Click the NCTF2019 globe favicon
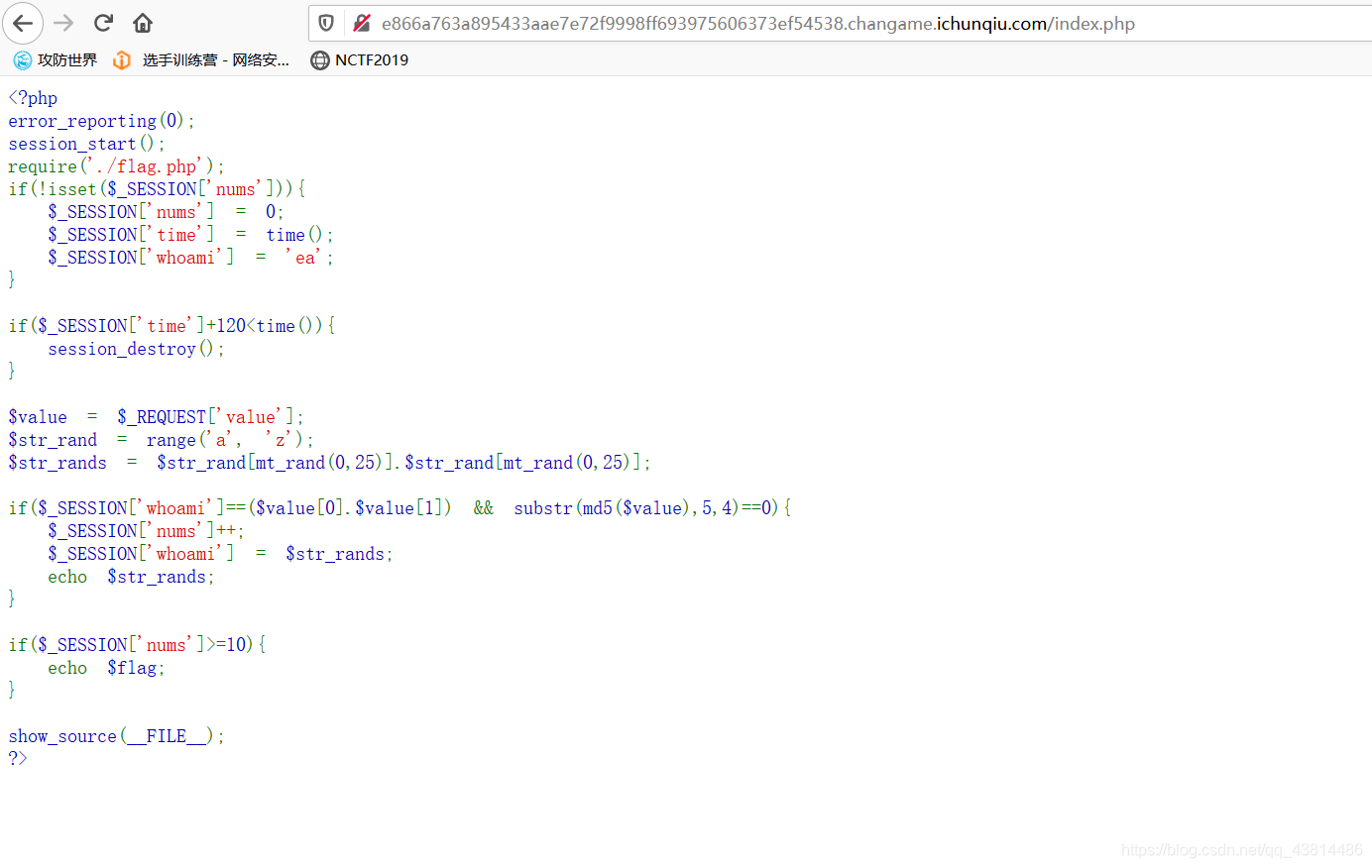 319,60
